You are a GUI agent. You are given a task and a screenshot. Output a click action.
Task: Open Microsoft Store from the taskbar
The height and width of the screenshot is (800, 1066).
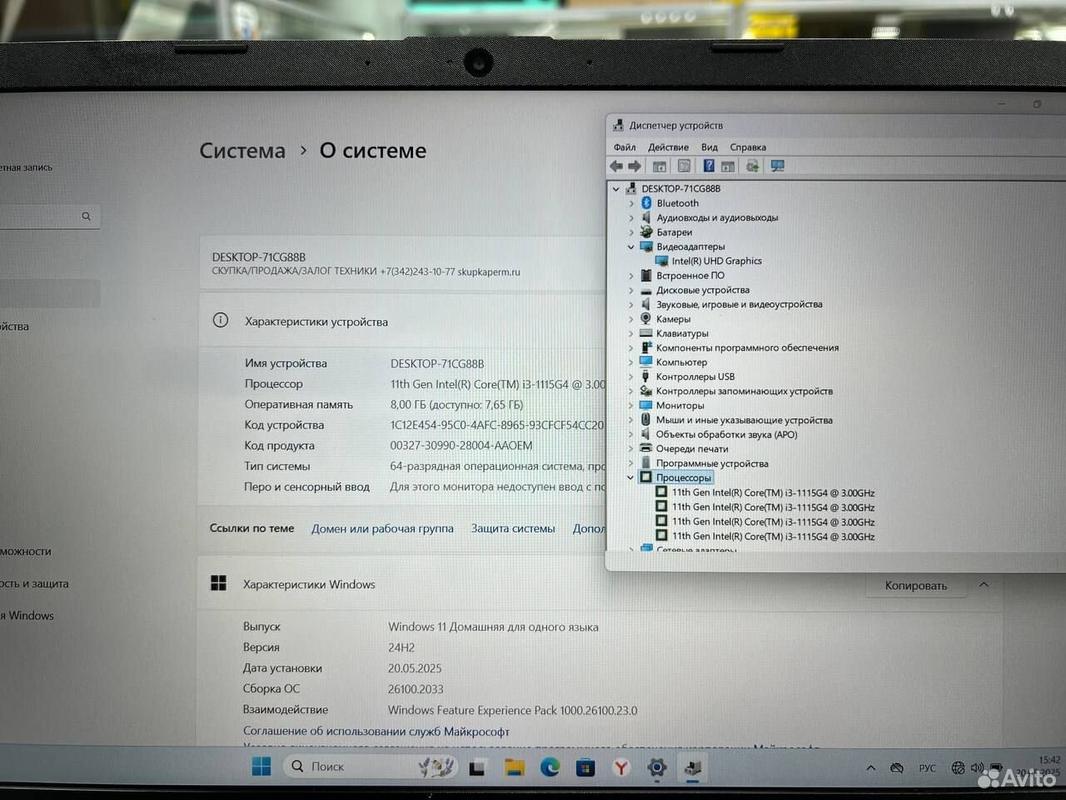[585, 767]
